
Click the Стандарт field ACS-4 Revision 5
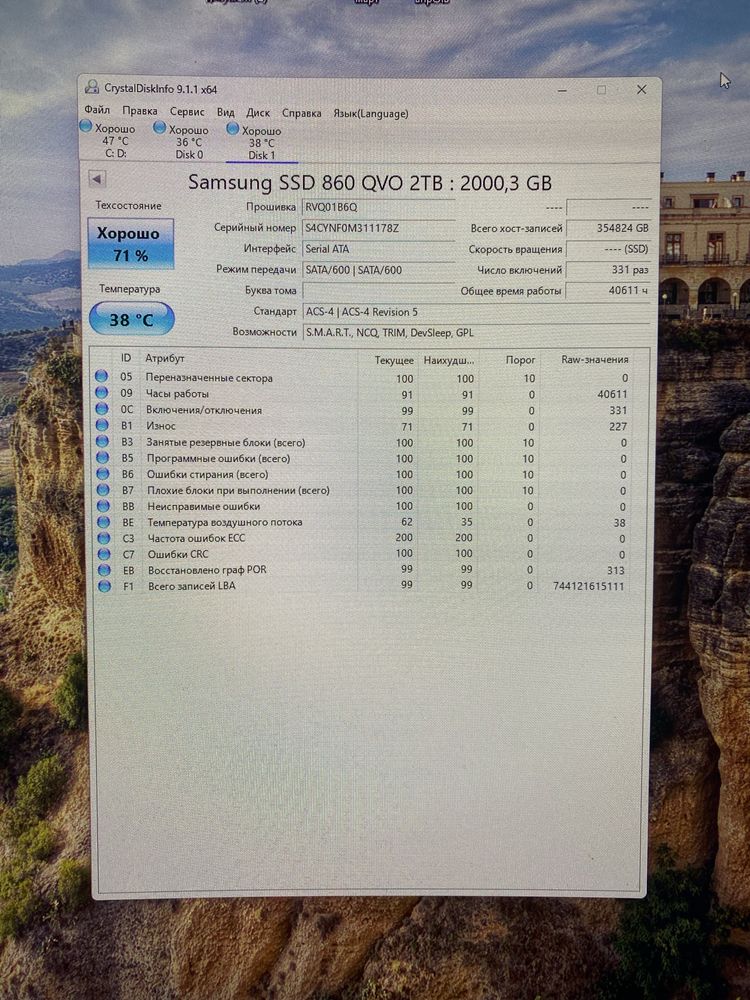point(477,312)
